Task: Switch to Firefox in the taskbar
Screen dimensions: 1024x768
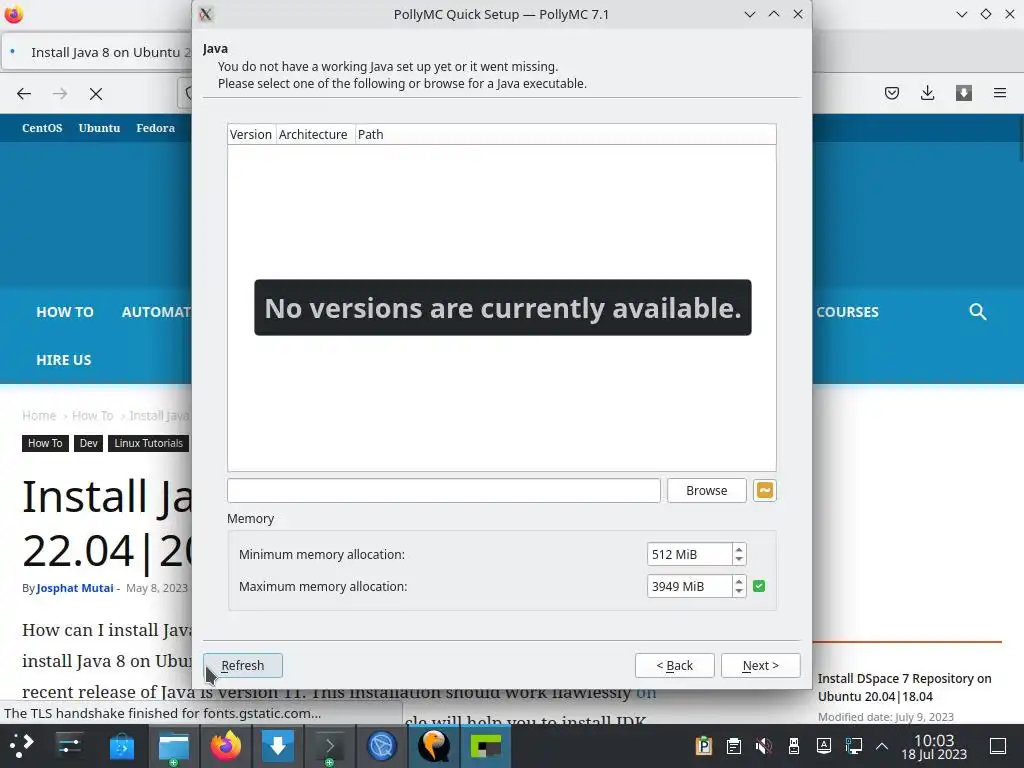Action: coord(225,746)
